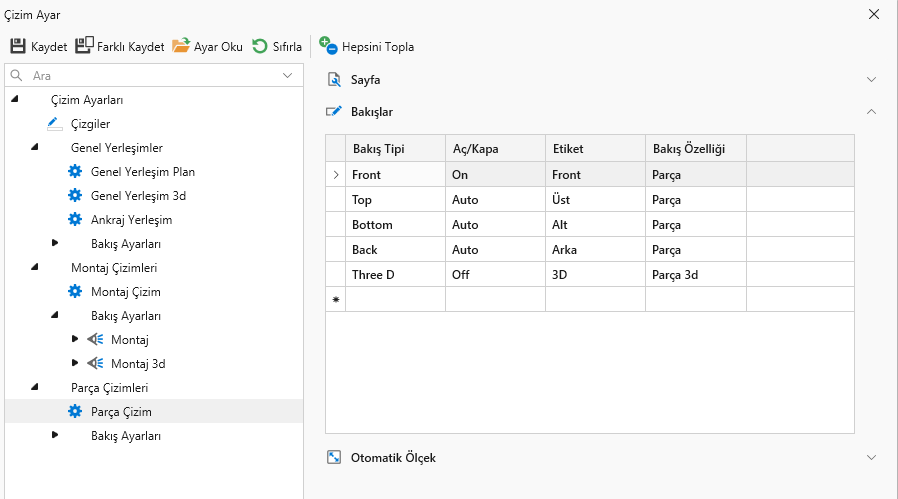Click the Montaj 3d view icon

(95, 364)
